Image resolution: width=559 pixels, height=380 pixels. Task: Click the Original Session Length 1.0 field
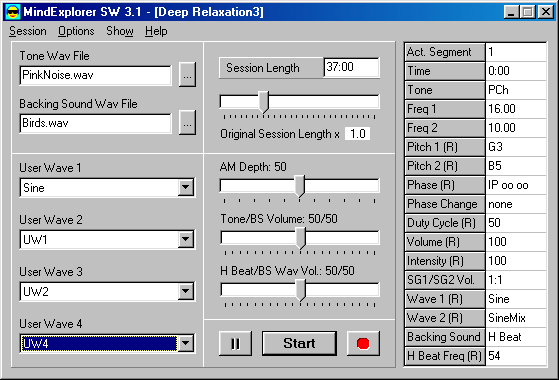(358, 134)
